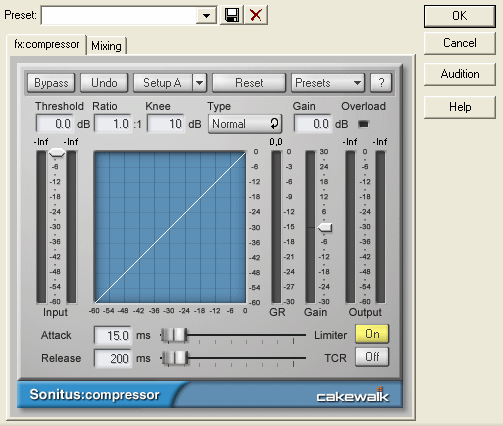This screenshot has height=426, width=503.
Task: Click the Release slider handle
Action: click(175, 358)
